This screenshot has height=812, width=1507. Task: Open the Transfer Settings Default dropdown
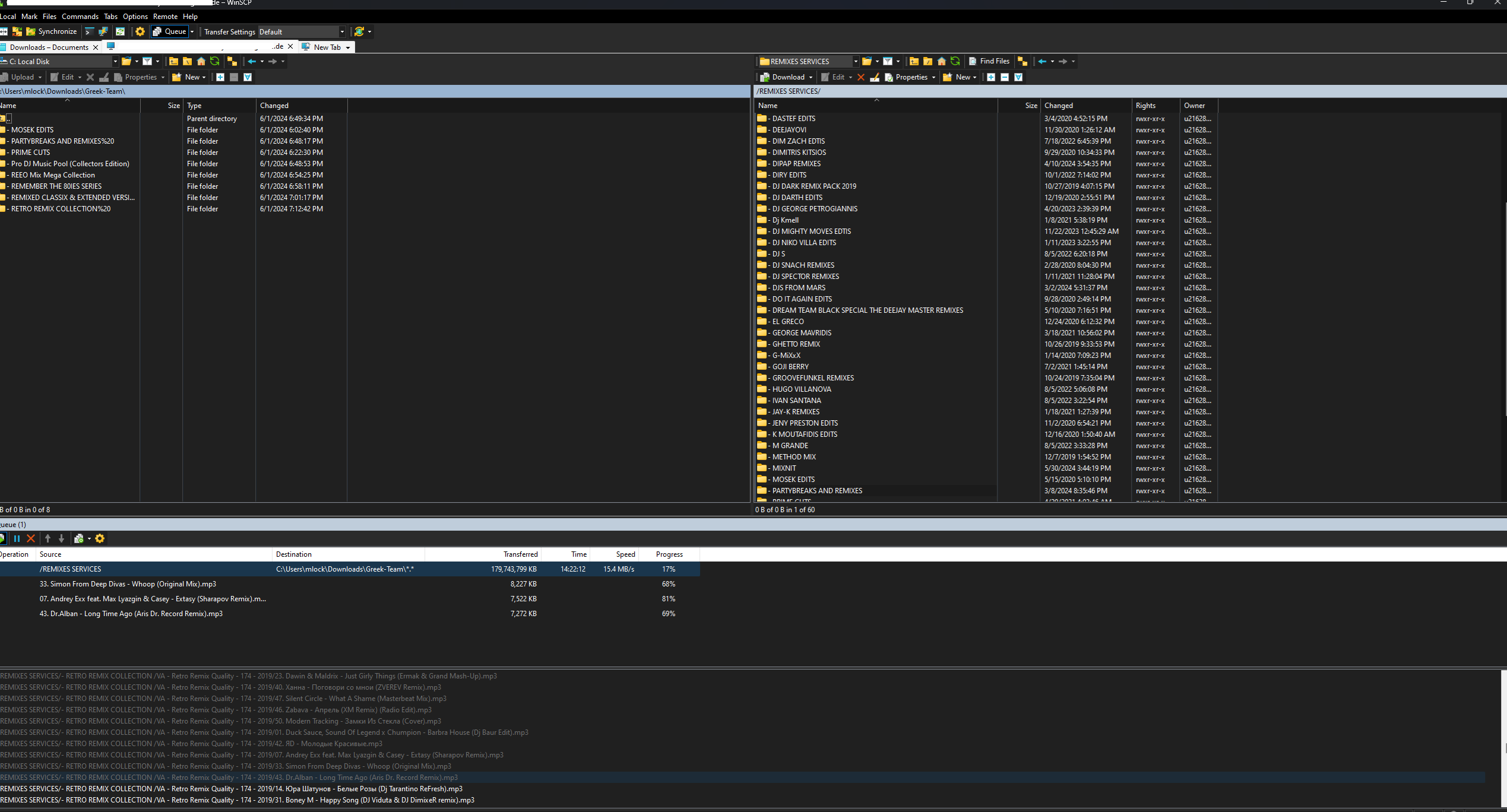pos(341,31)
